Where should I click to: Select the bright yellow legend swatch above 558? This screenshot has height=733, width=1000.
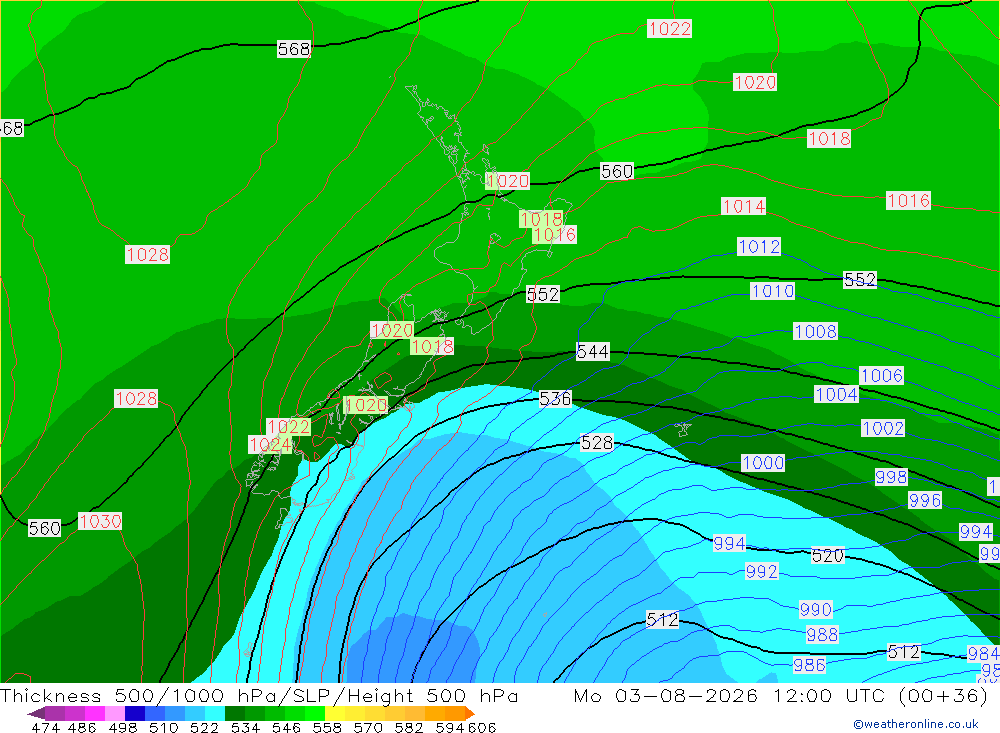(x=335, y=713)
